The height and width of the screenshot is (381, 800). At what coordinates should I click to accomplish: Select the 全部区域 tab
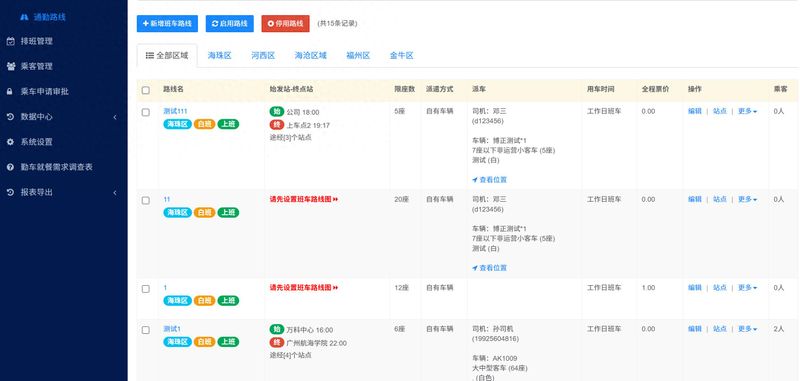pos(167,56)
